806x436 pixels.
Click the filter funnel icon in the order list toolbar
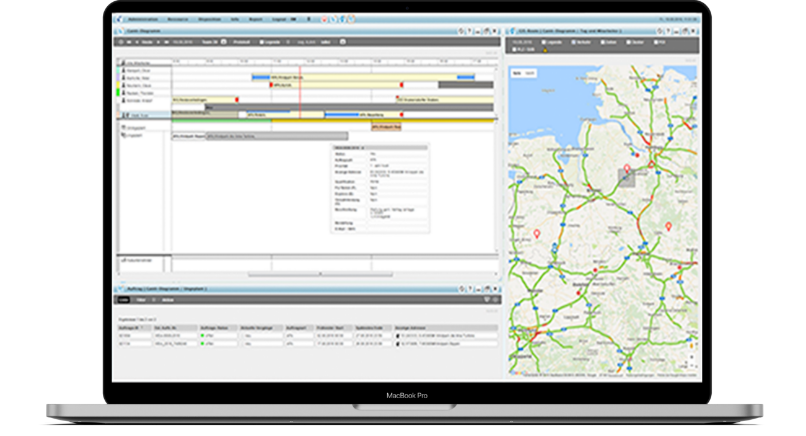click(x=485, y=299)
